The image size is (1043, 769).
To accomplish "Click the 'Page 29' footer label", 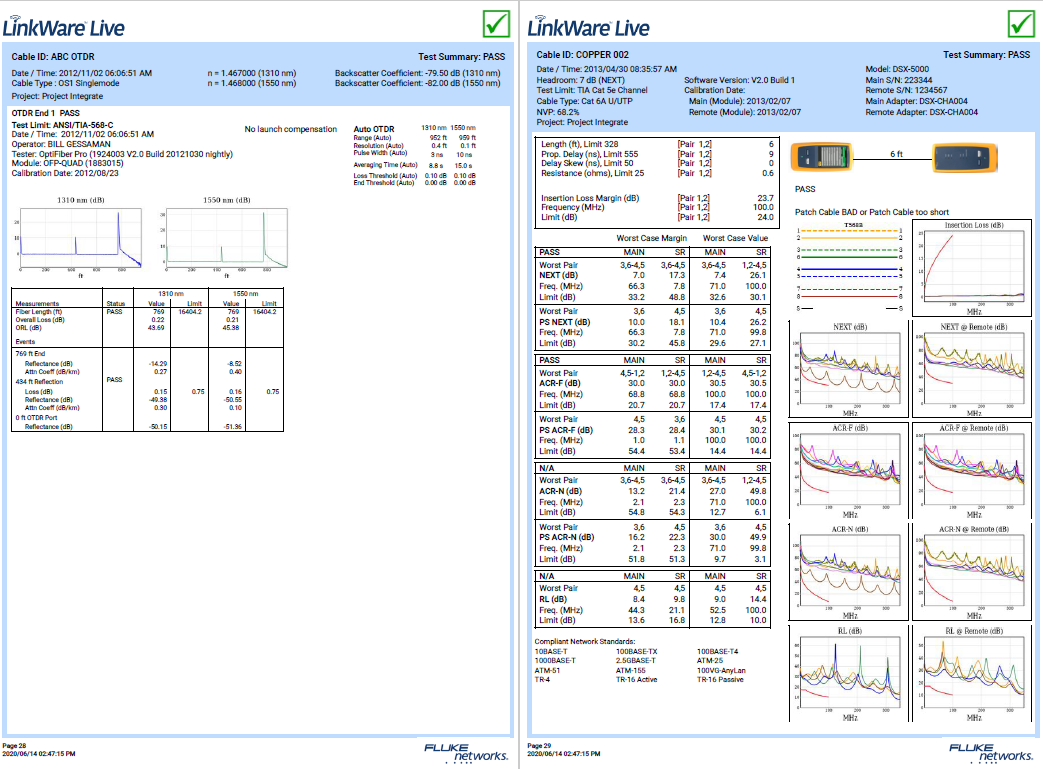I will point(539,746).
